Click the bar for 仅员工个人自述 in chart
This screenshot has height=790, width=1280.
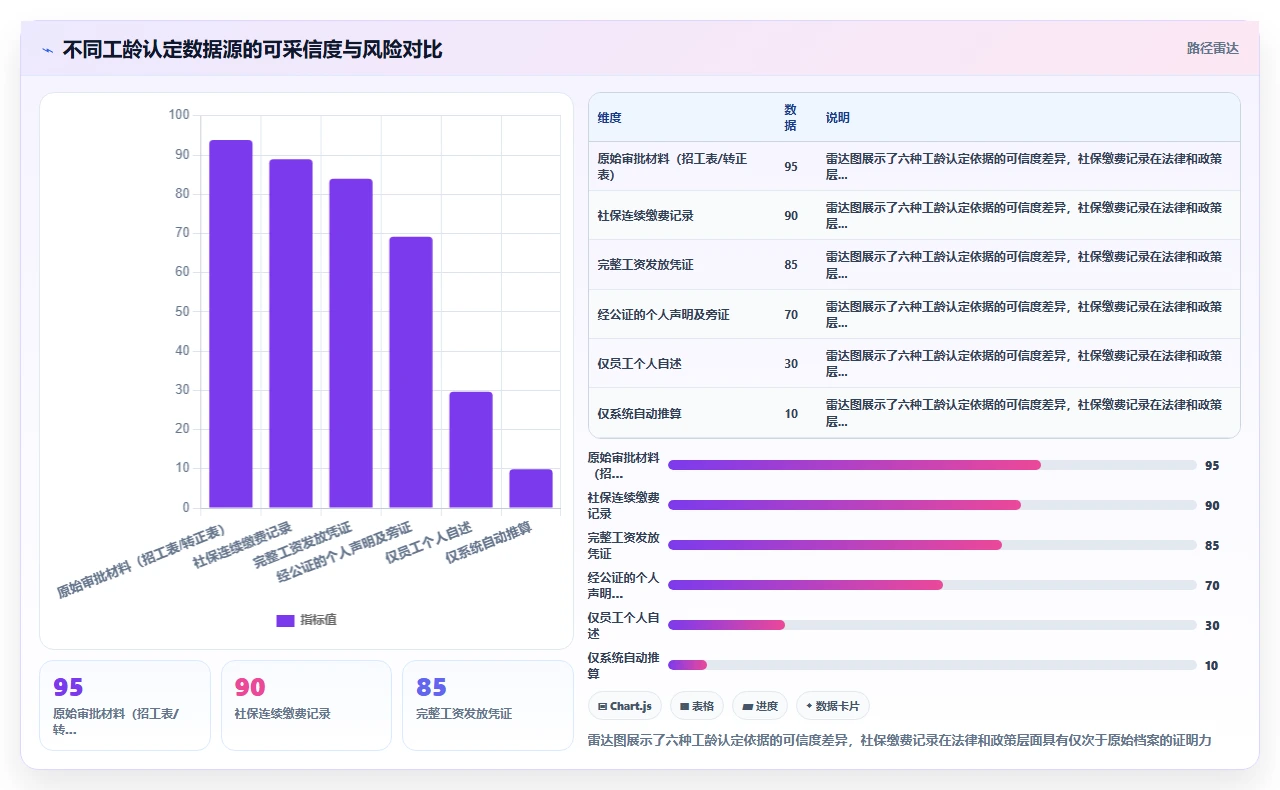(471, 450)
